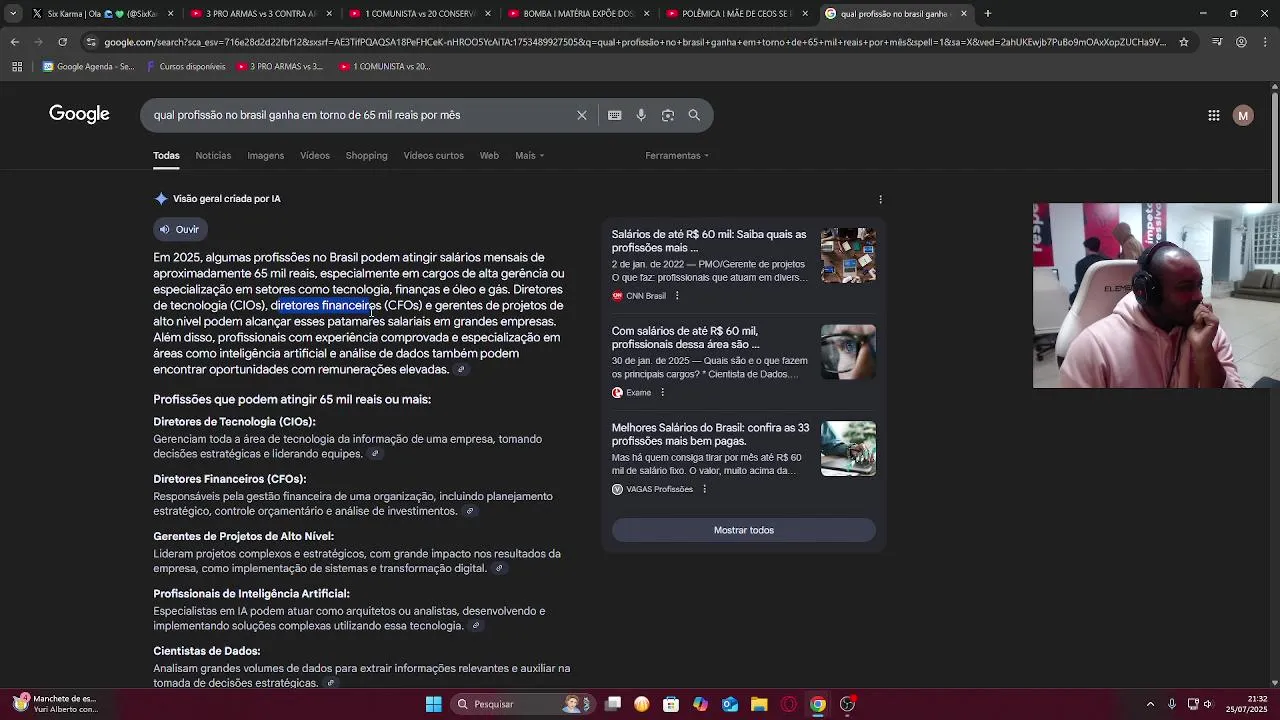
Task: Open Microsoft Store from the taskbar
Action: click(671, 704)
